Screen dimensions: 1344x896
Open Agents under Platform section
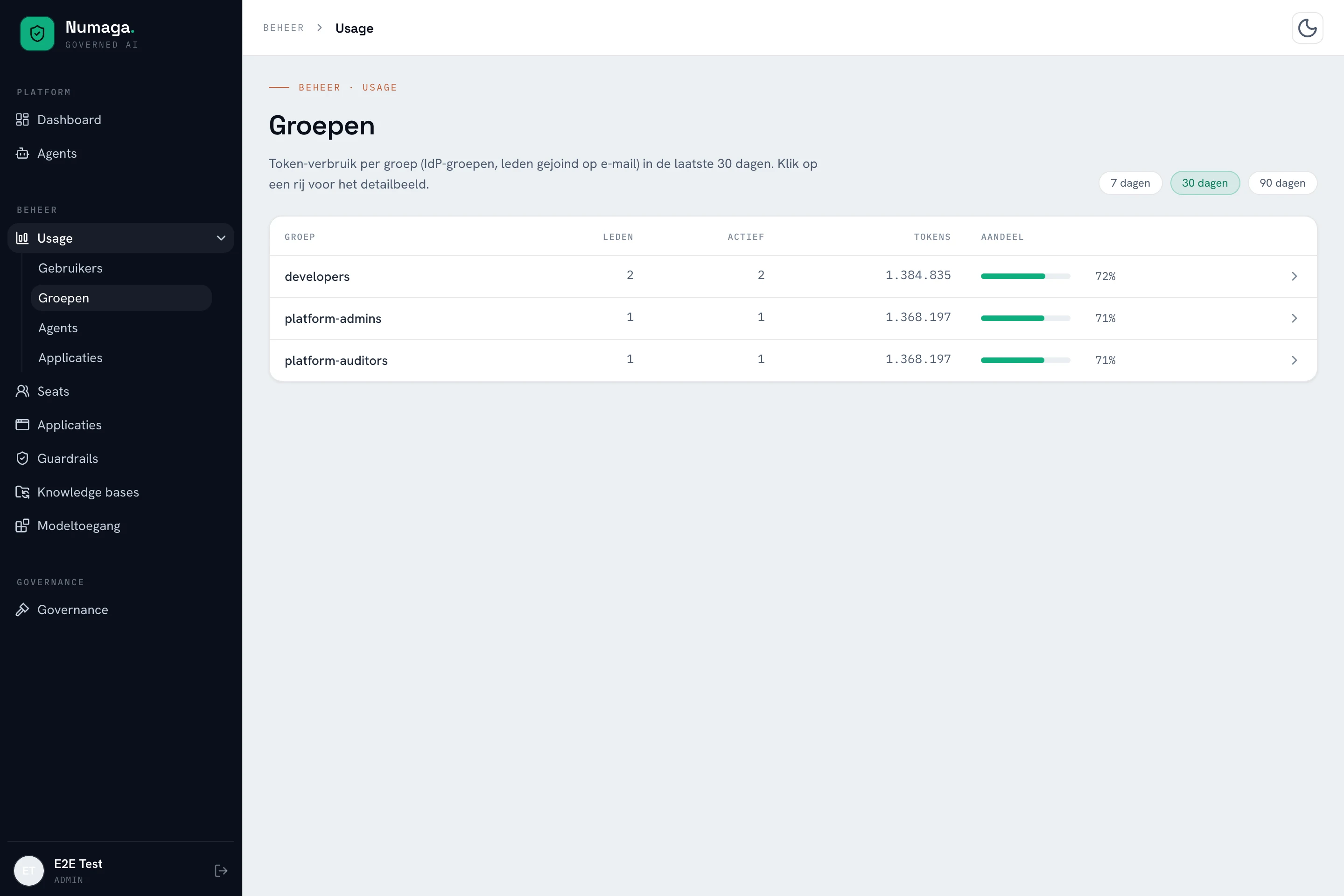[x=120, y=153]
